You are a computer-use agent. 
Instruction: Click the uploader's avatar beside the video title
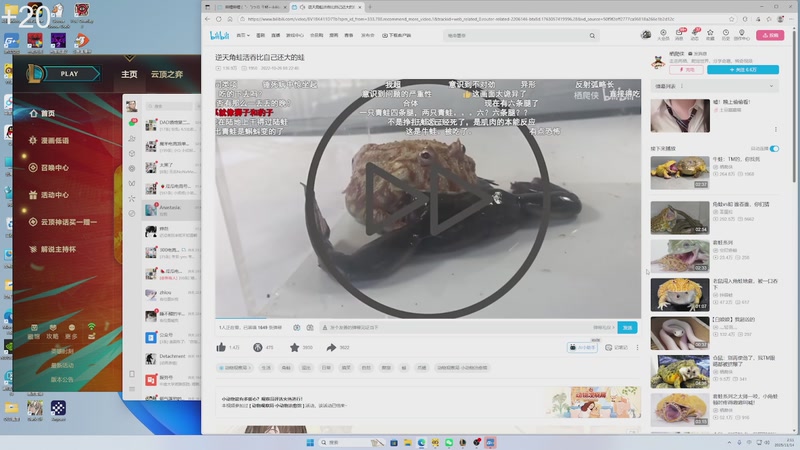tap(658, 62)
